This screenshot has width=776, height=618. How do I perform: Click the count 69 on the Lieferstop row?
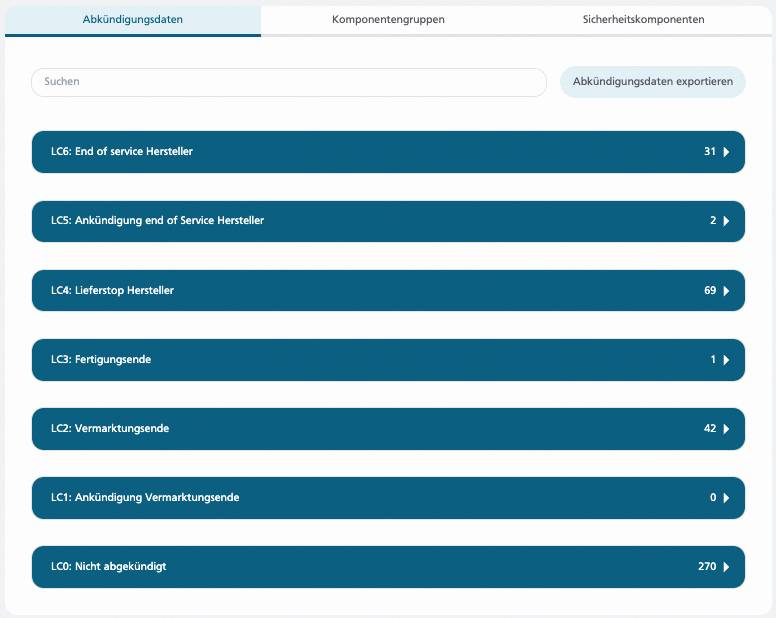tap(710, 291)
